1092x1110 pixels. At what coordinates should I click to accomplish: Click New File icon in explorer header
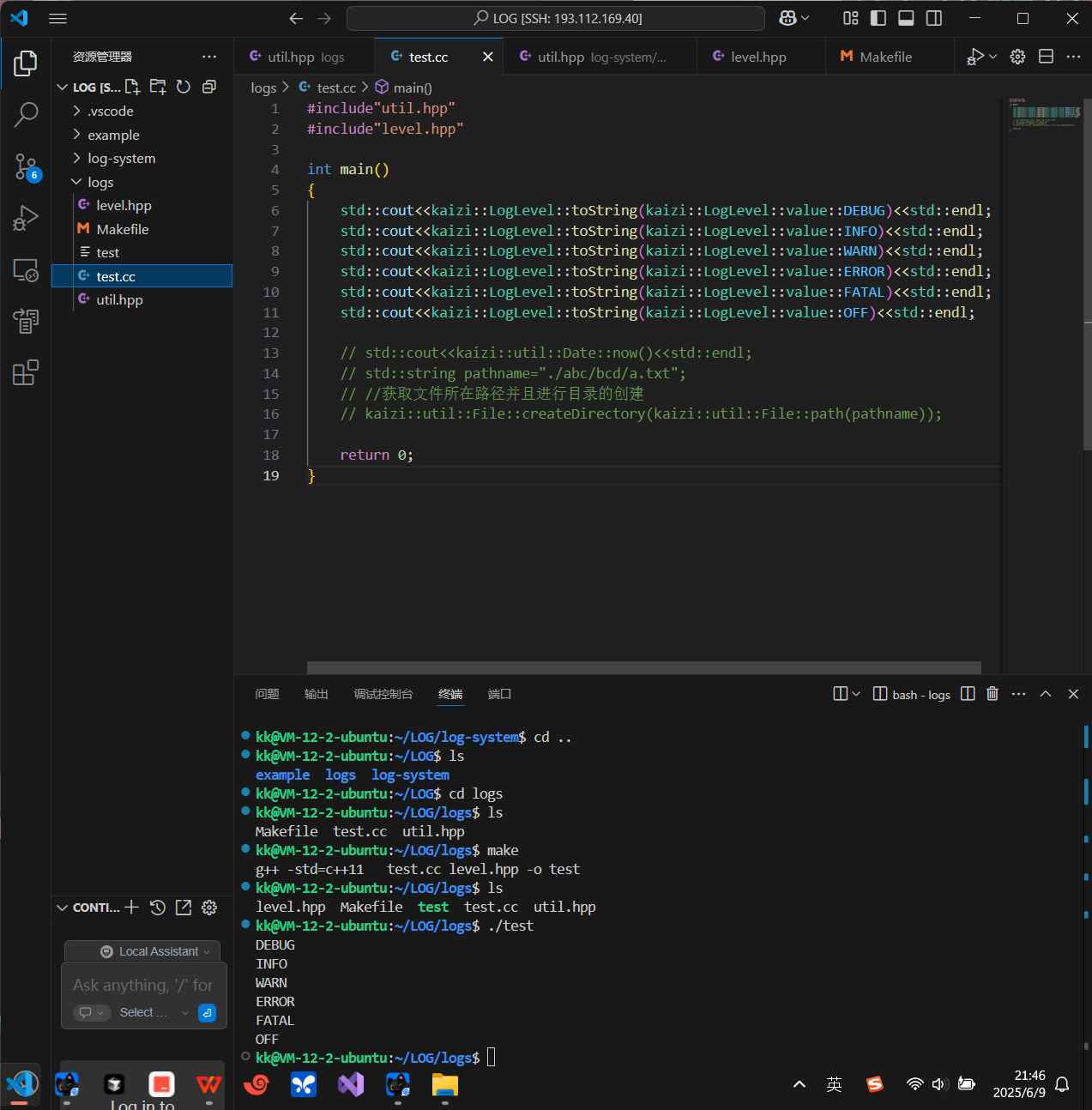pos(132,87)
